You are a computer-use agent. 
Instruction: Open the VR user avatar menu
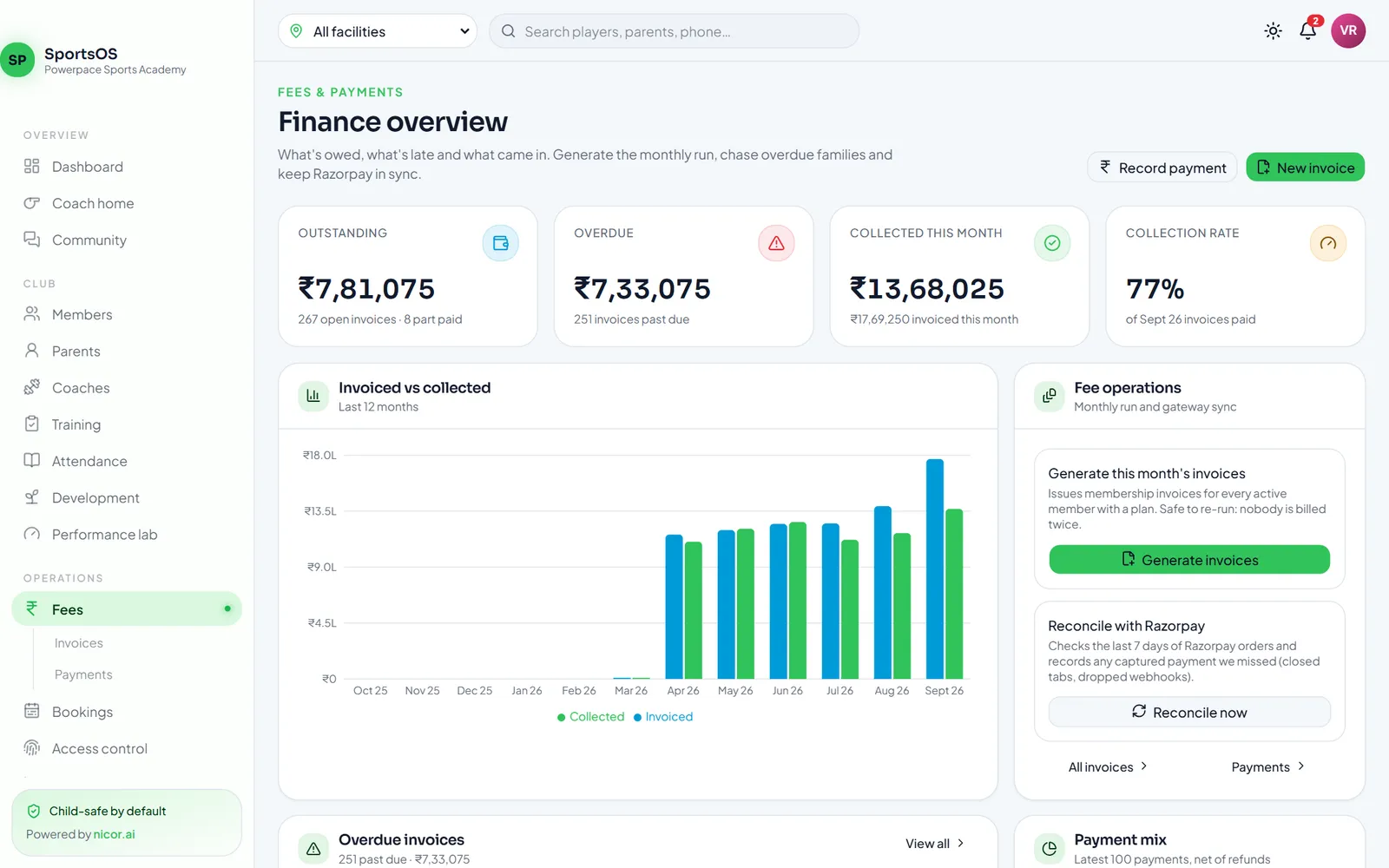(x=1348, y=30)
